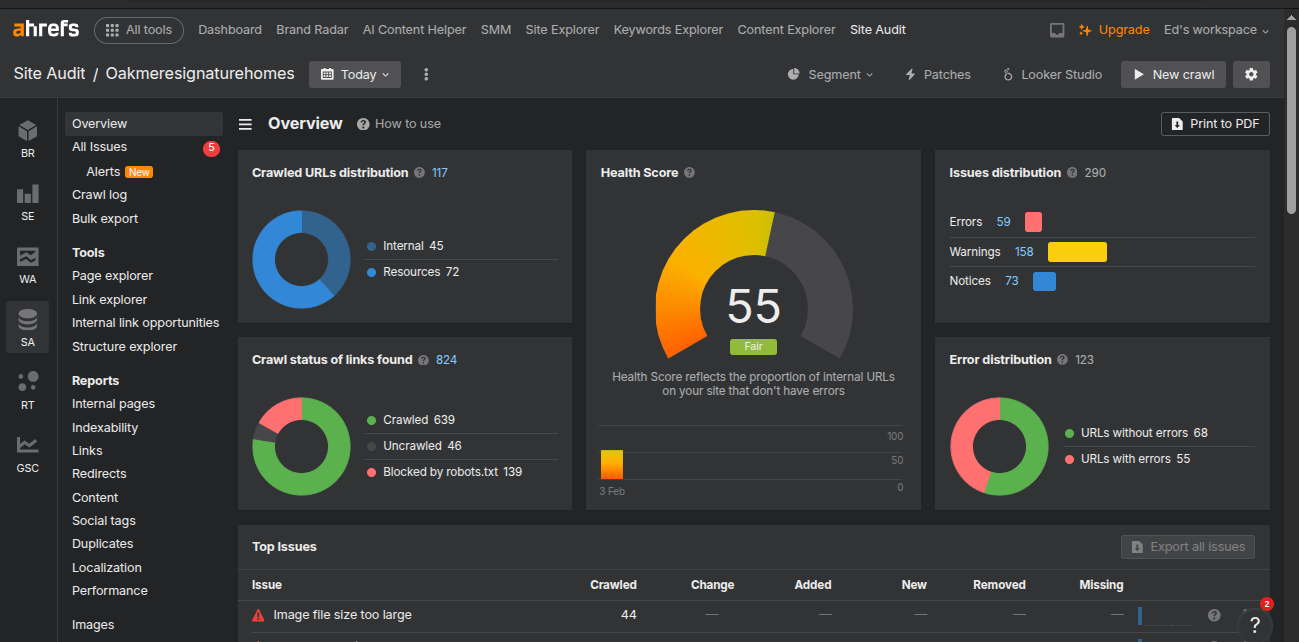
Task: Open the Segment dropdown
Action: (x=830, y=74)
